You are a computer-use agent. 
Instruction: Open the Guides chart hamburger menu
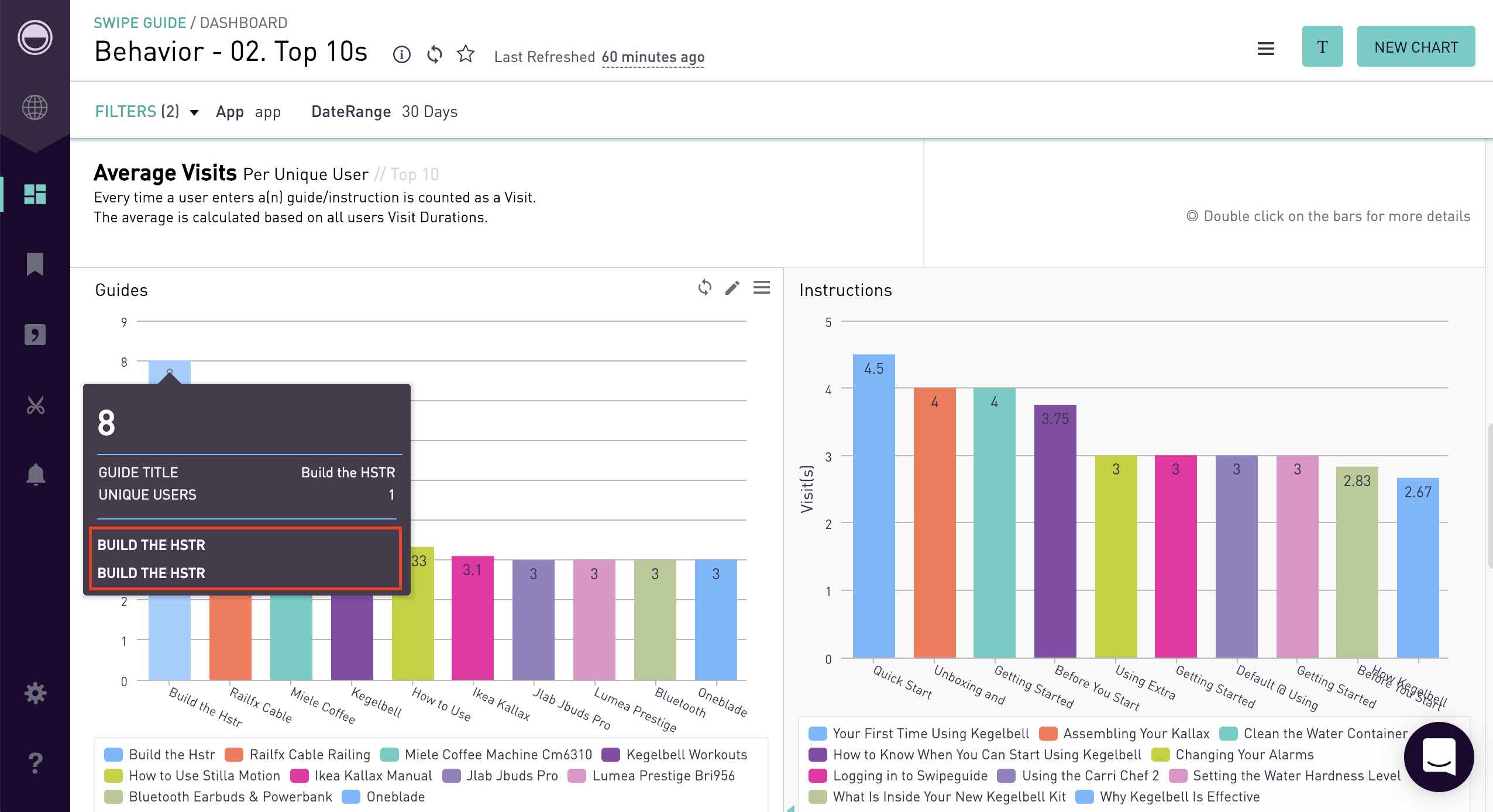point(762,287)
